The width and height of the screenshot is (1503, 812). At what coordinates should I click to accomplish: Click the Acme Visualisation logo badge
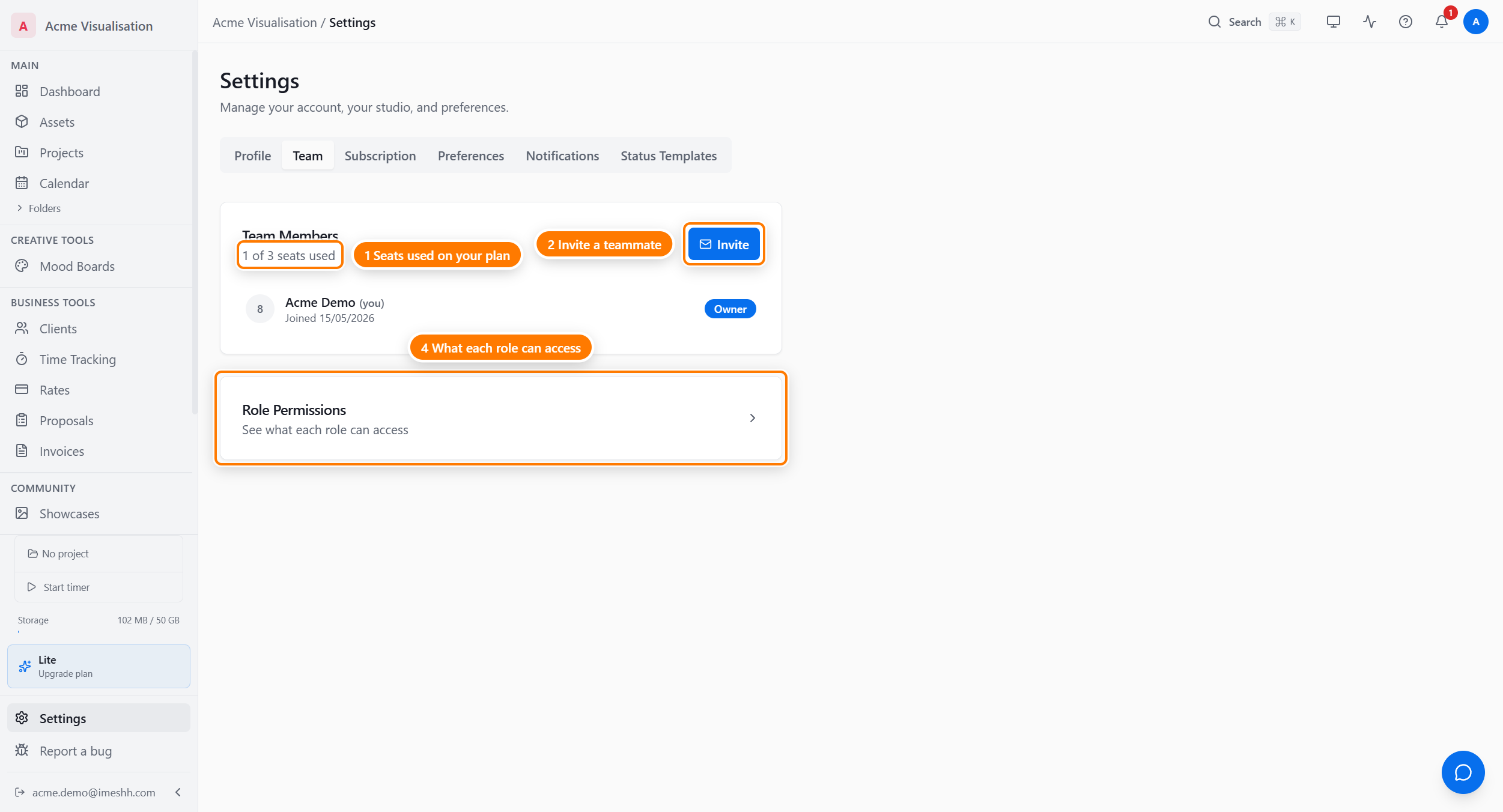[x=23, y=26]
